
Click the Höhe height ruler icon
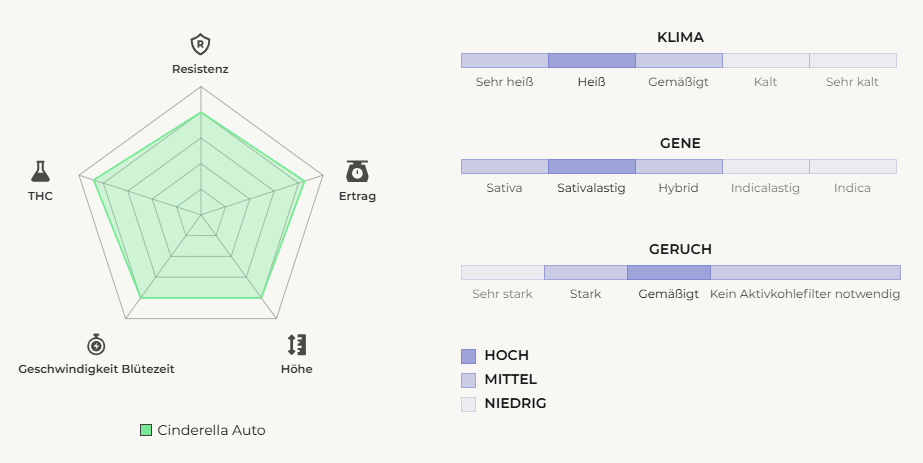(x=296, y=344)
